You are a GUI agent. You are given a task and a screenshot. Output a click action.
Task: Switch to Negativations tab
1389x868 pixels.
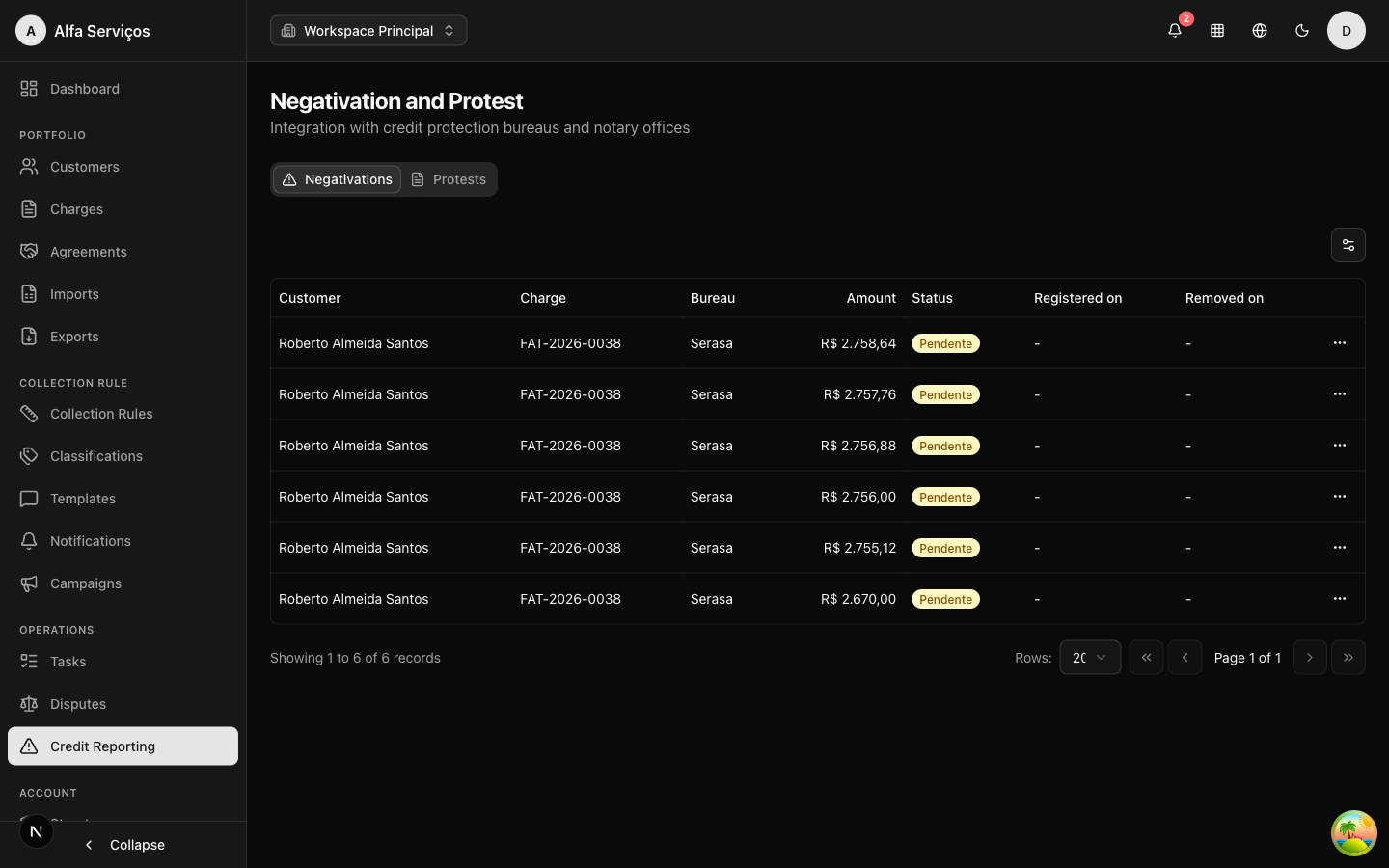(x=337, y=179)
